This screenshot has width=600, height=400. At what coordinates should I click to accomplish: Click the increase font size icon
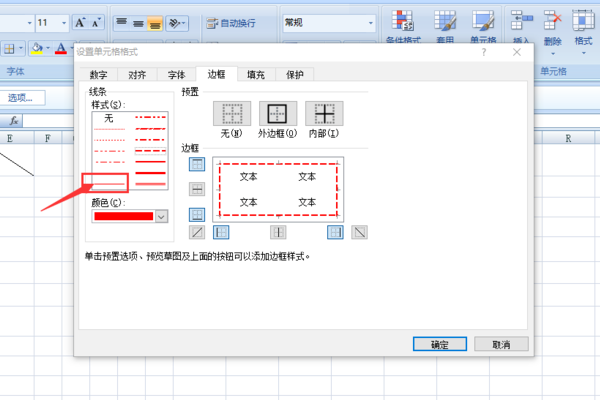[x=80, y=23]
